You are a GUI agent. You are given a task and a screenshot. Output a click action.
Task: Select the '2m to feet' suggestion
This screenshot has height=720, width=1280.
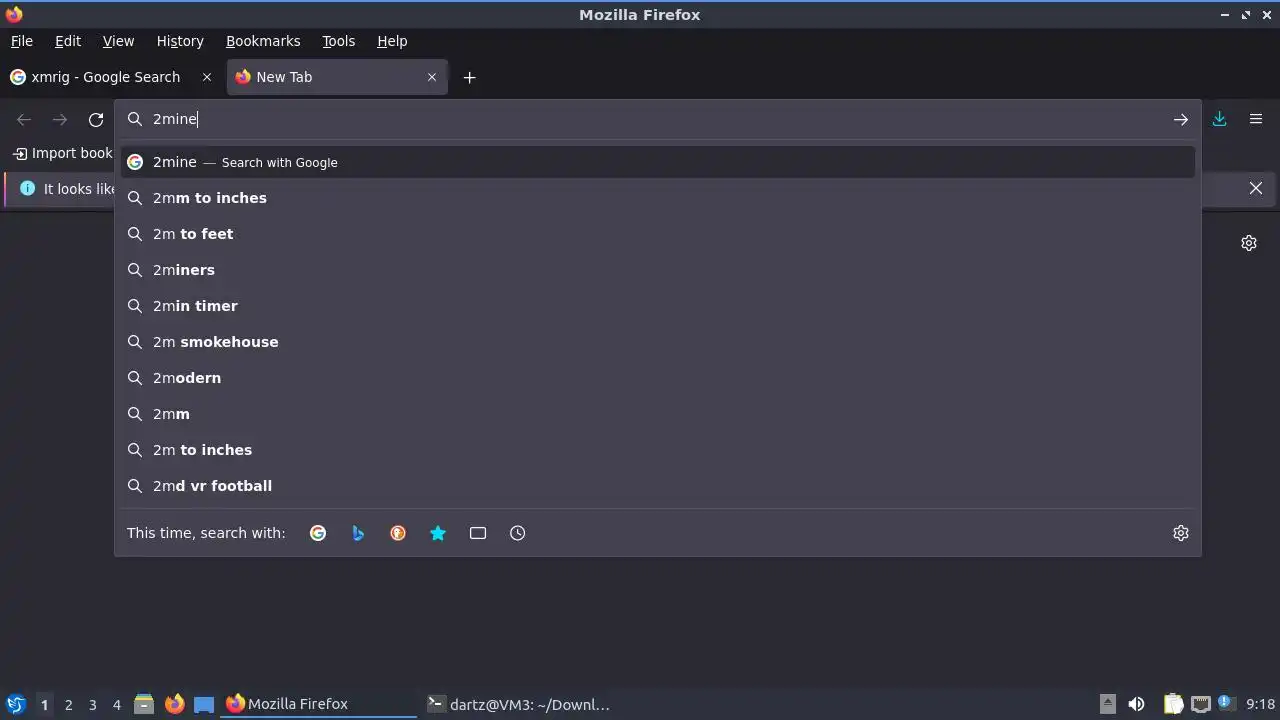pos(658,234)
